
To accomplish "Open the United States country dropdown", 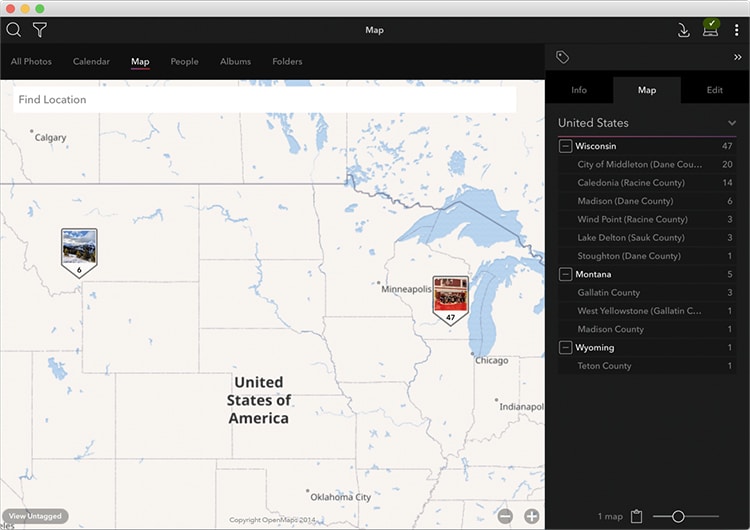I will pos(732,123).
